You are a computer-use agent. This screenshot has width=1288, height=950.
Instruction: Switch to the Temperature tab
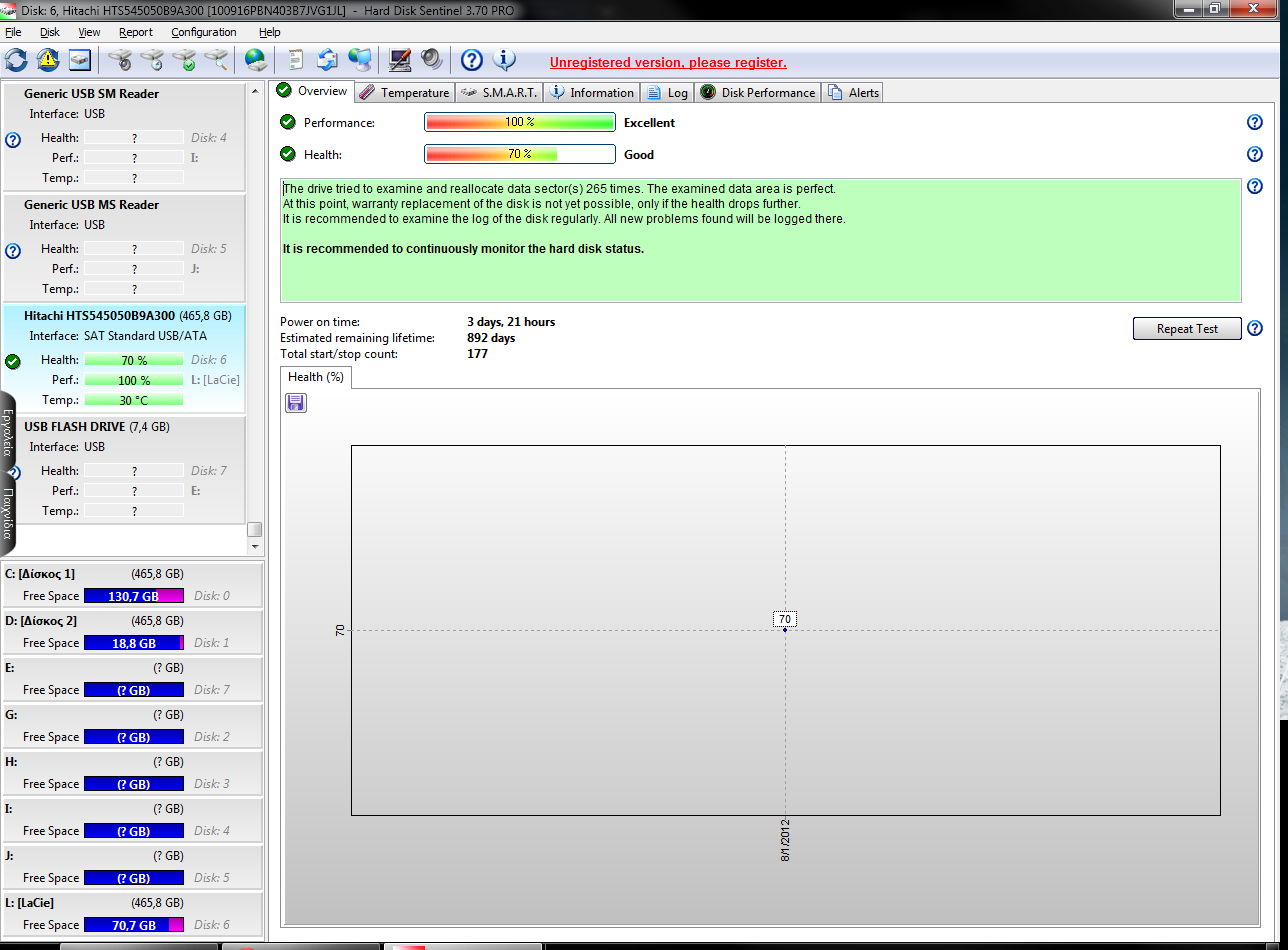[x=404, y=92]
